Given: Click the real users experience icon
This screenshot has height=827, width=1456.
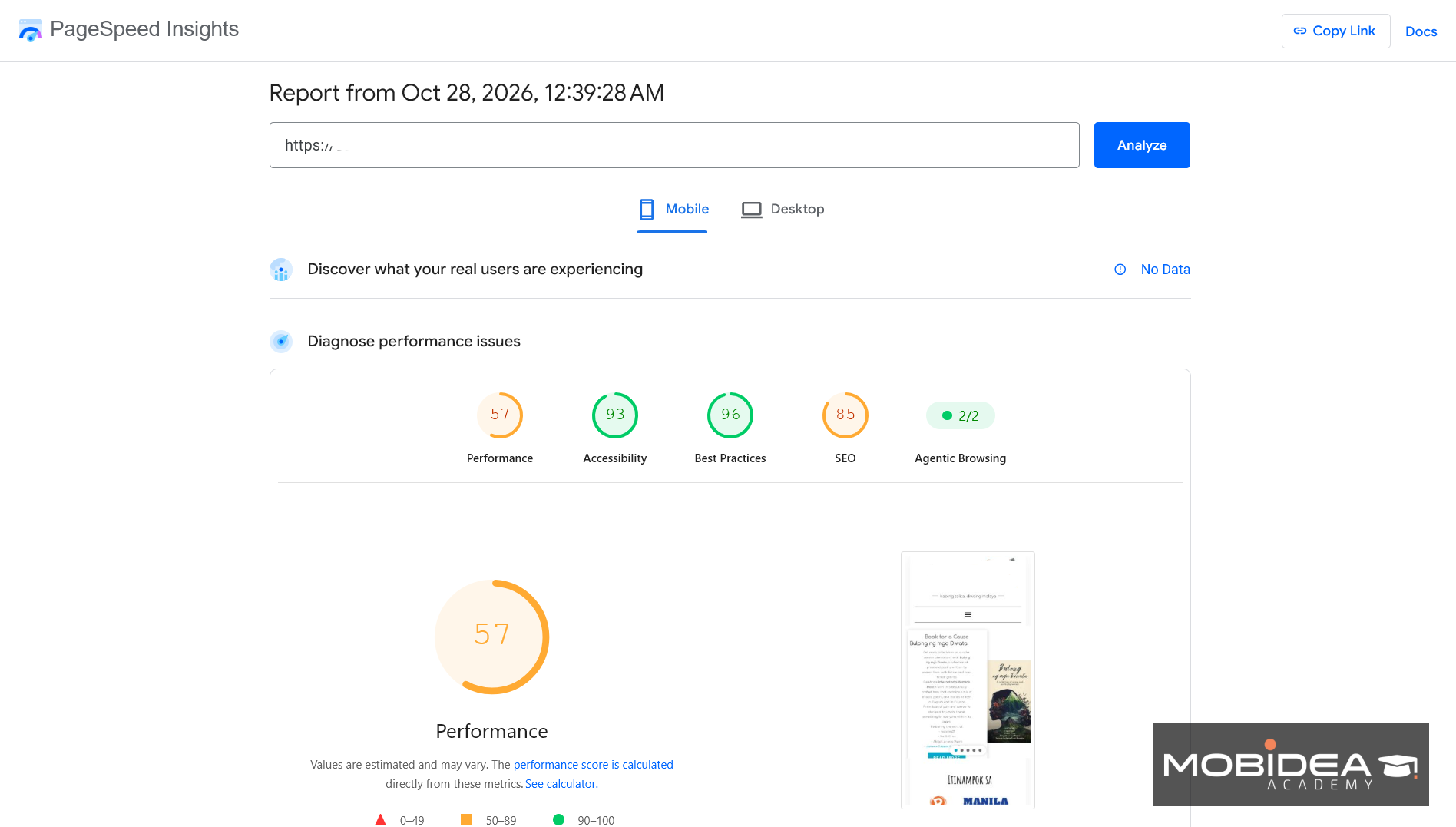Looking at the screenshot, I should pyautogui.click(x=281, y=270).
